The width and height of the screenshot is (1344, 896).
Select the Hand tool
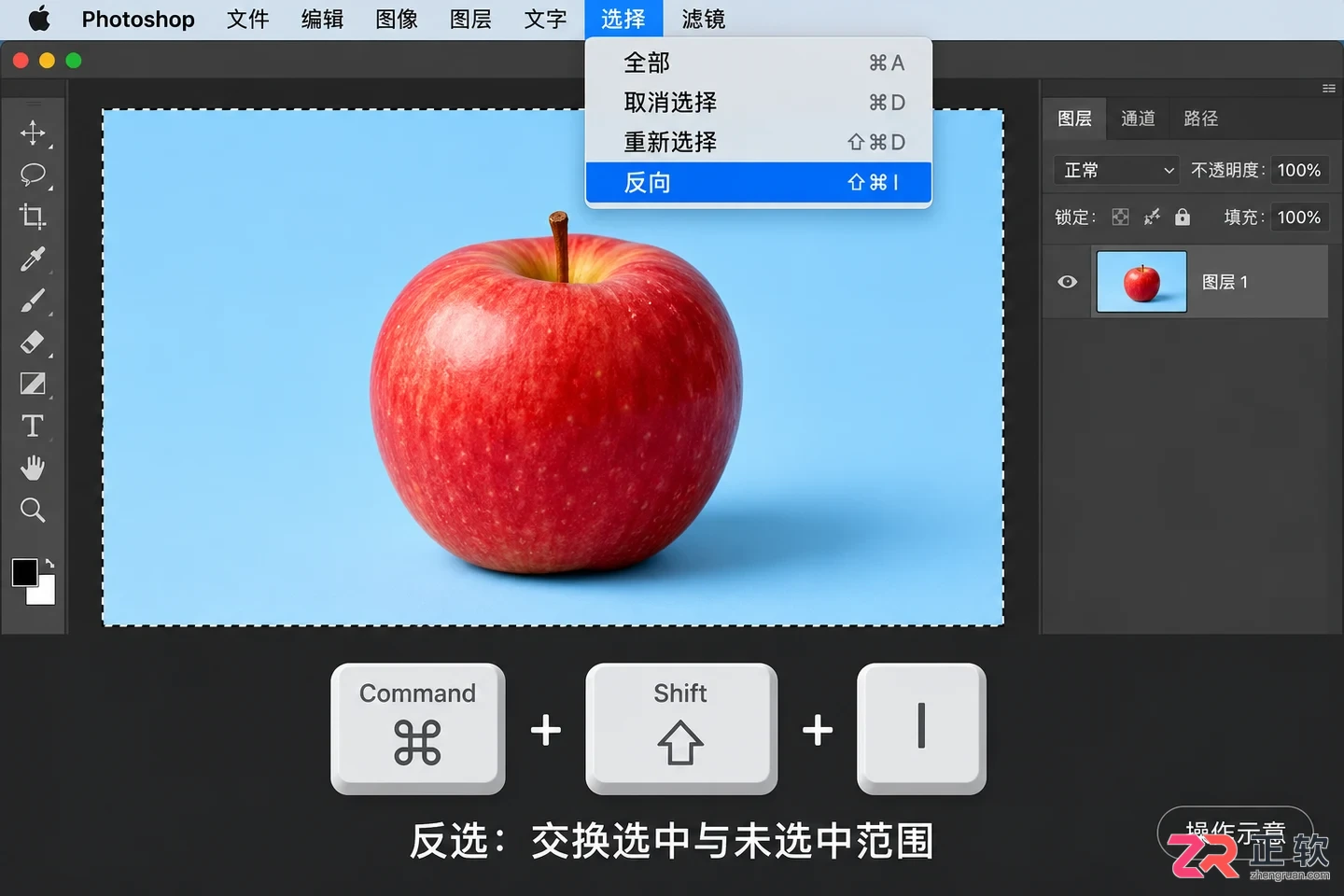[33, 468]
